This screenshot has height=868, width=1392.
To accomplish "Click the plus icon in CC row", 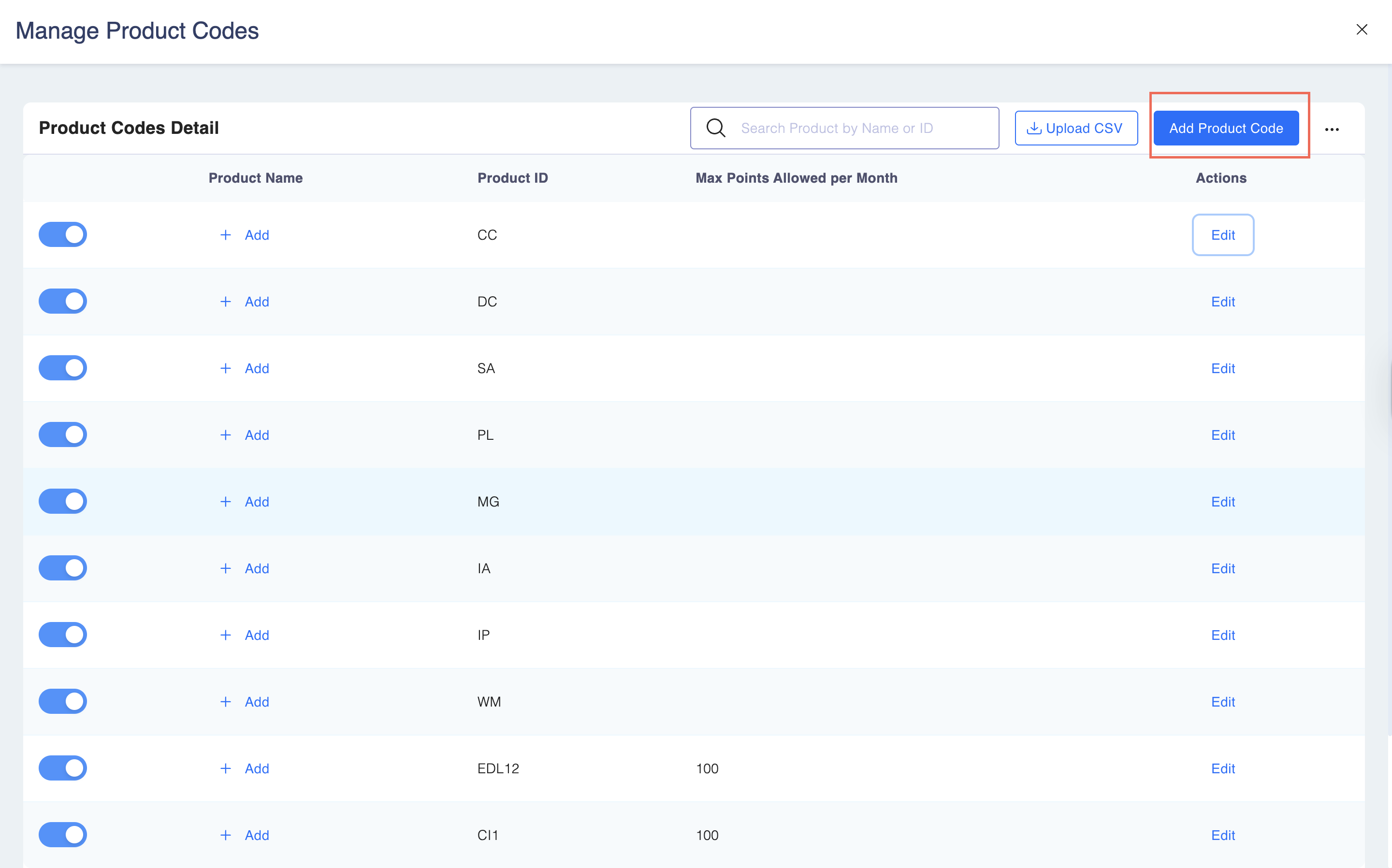I will (x=226, y=235).
